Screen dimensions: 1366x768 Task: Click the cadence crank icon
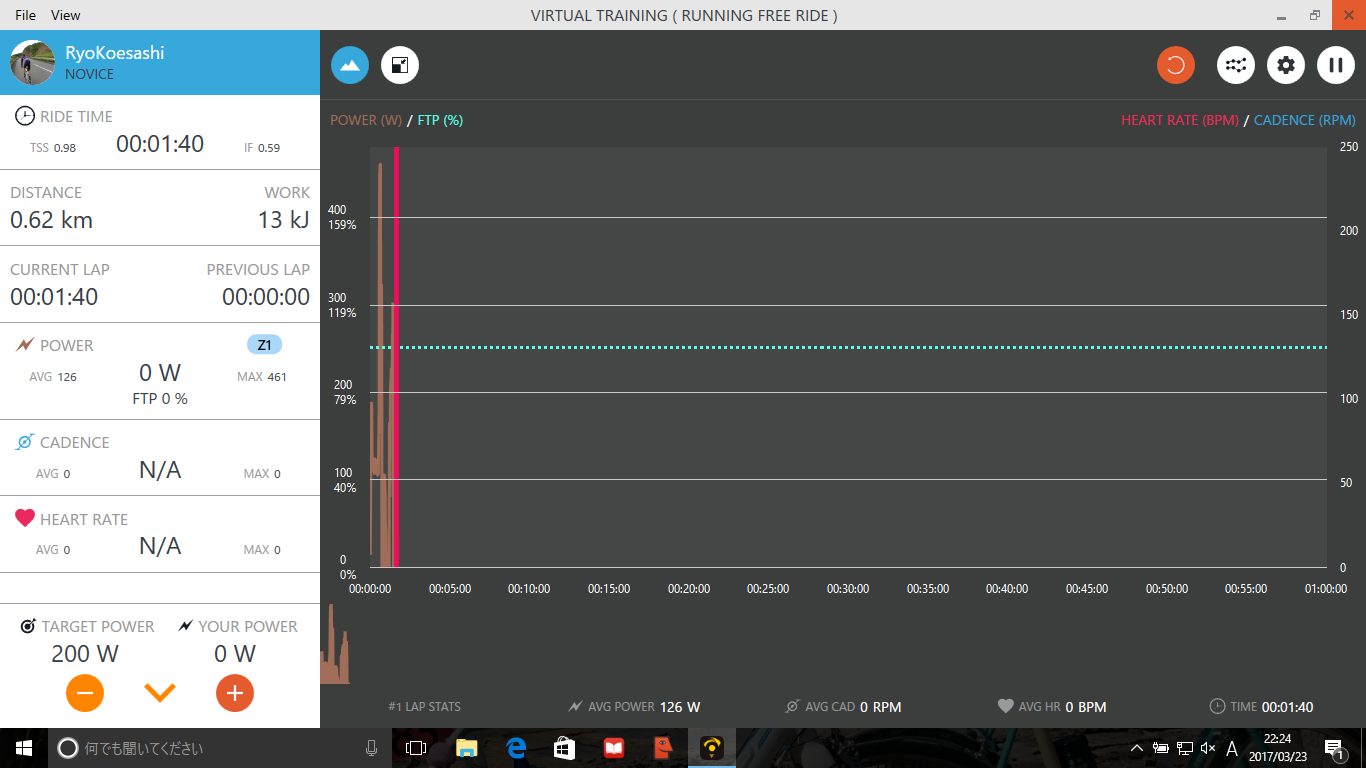25,442
